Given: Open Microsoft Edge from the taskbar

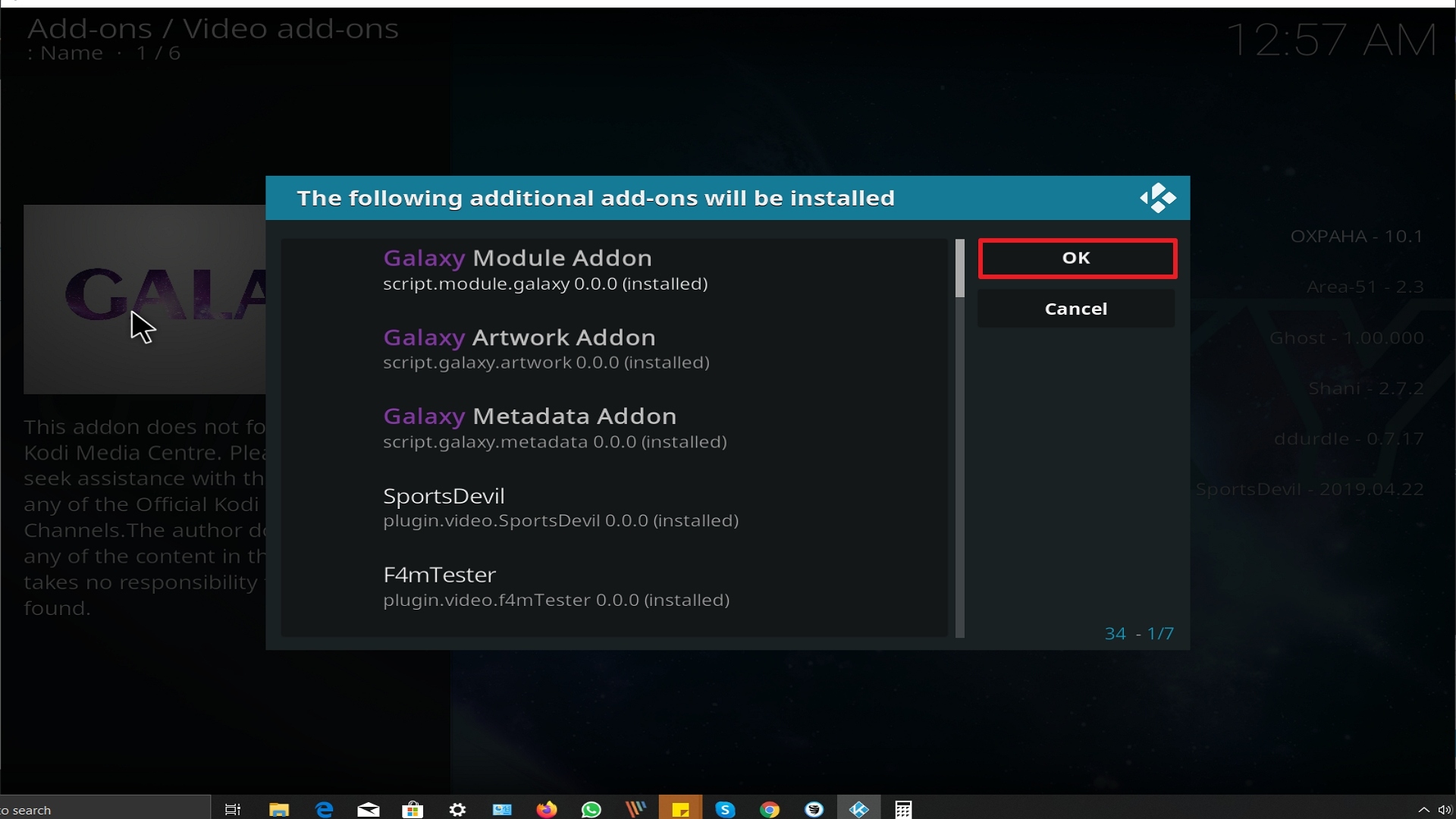Looking at the screenshot, I should (x=324, y=809).
